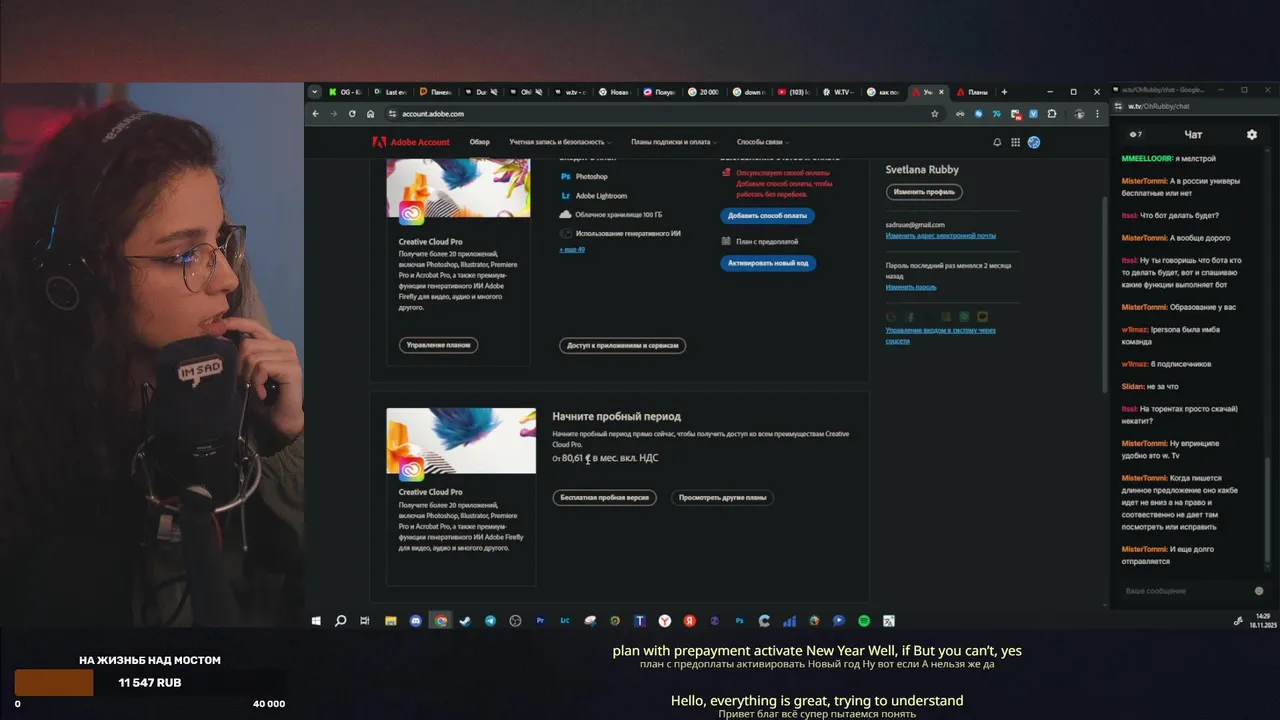This screenshot has height=720, width=1280.
Task: Open Telegram from the taskbar
Action: [490, 621]
